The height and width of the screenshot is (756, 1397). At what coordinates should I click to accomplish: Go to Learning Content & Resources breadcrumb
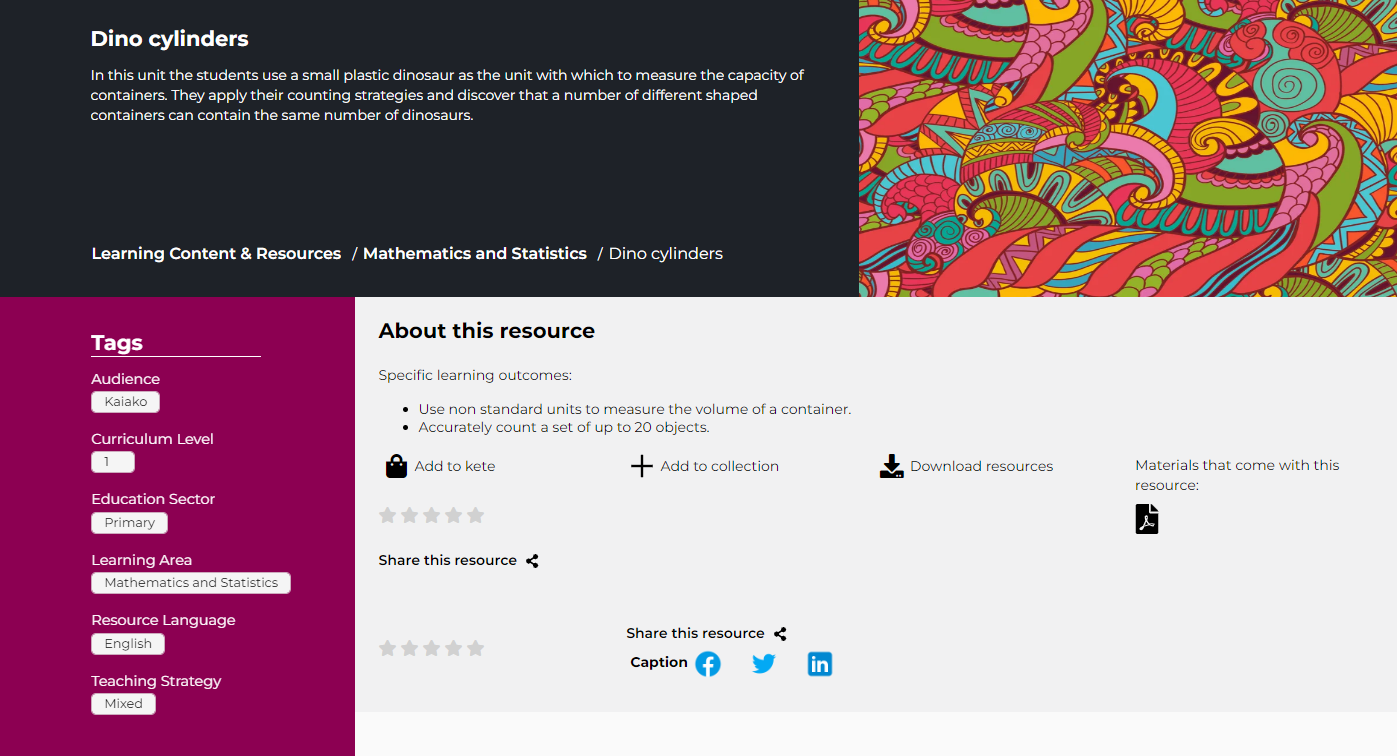[x=216, y=254]
